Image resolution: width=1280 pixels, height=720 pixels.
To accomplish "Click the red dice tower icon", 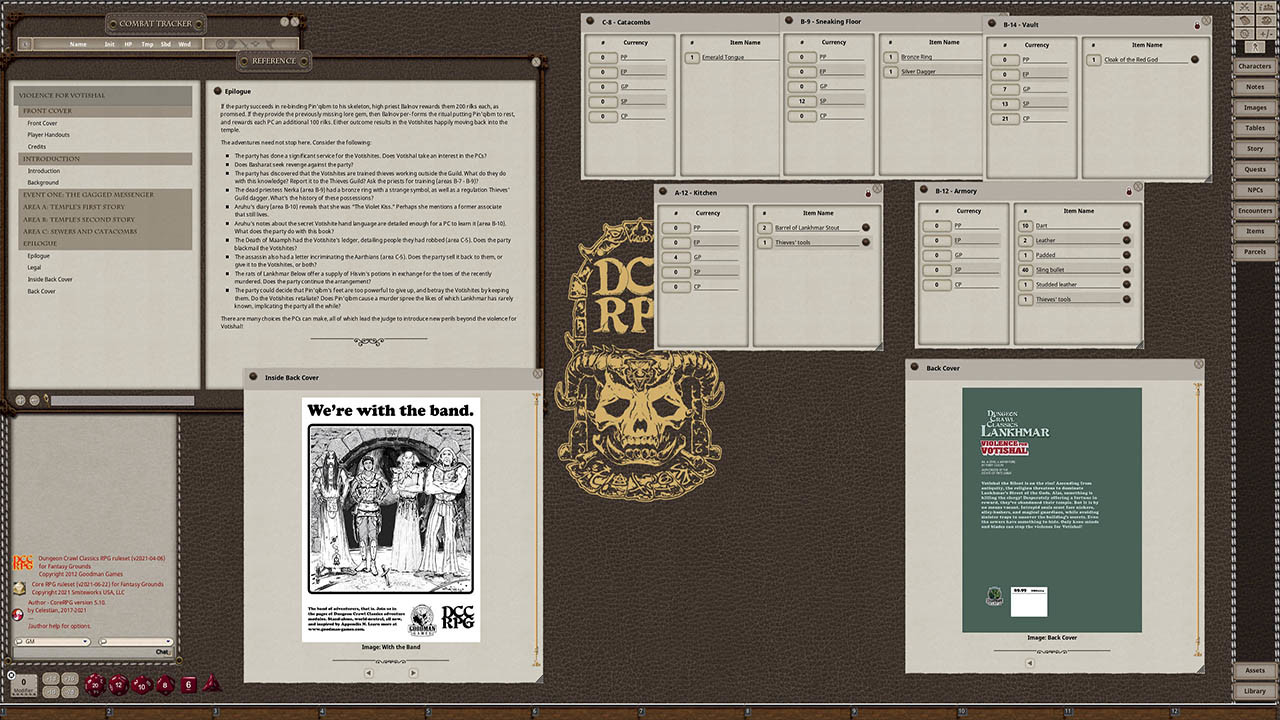I will pyautogui.click(x=211, y=684).
